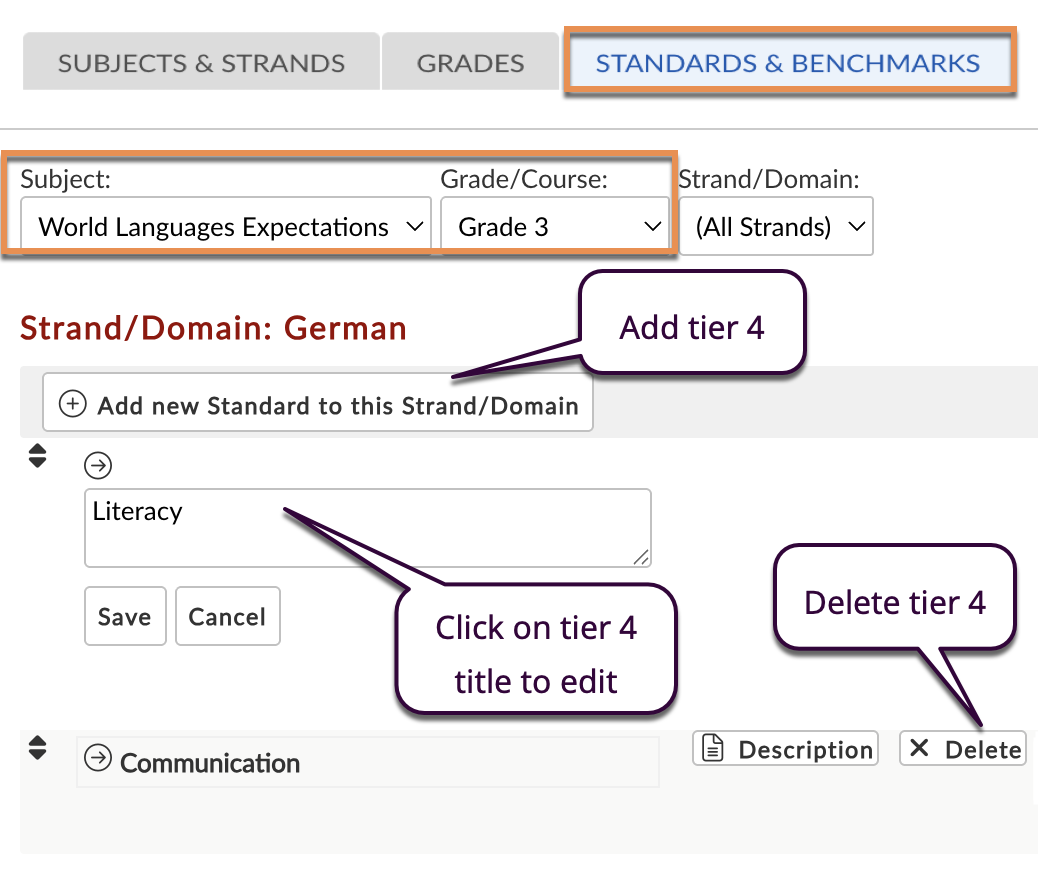Click Add new Standard to this Strand/Domain

click(x=318, y=405)
